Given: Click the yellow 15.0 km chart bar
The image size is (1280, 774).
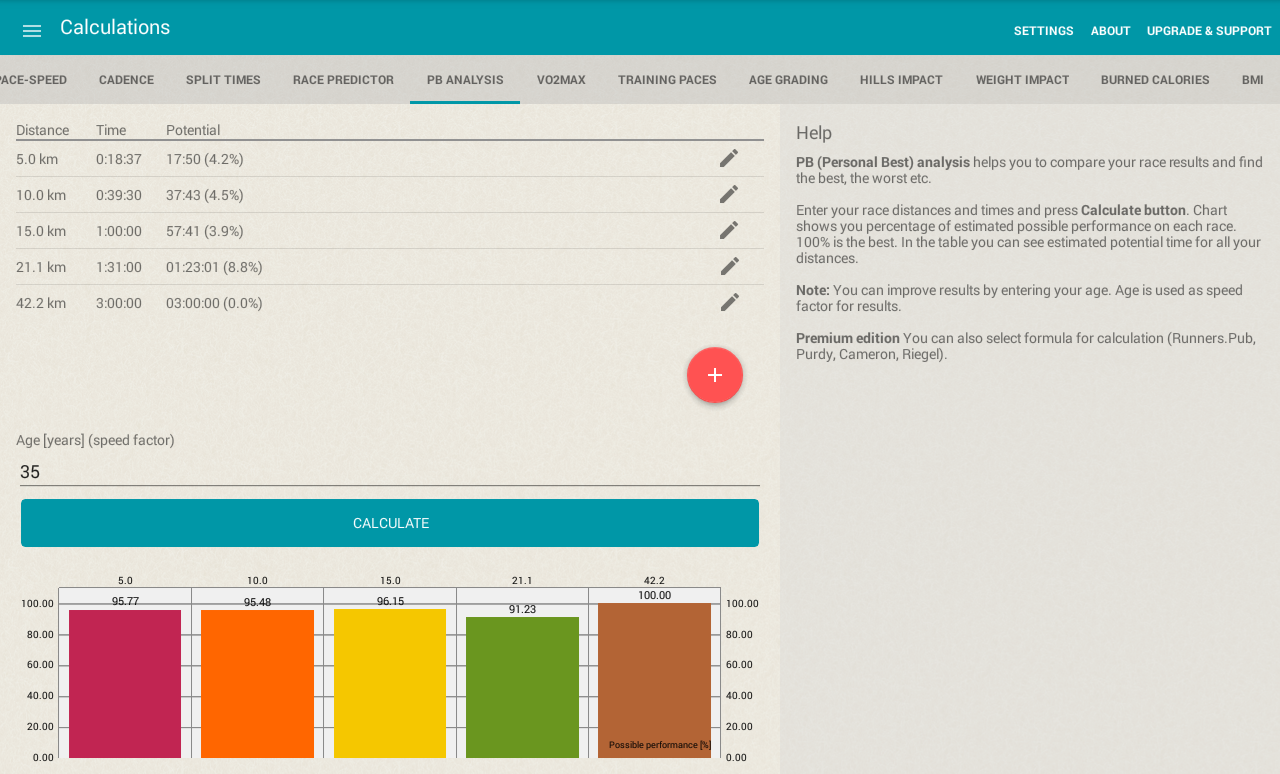Looking at the screenshot, I should [x=390, y=683].
